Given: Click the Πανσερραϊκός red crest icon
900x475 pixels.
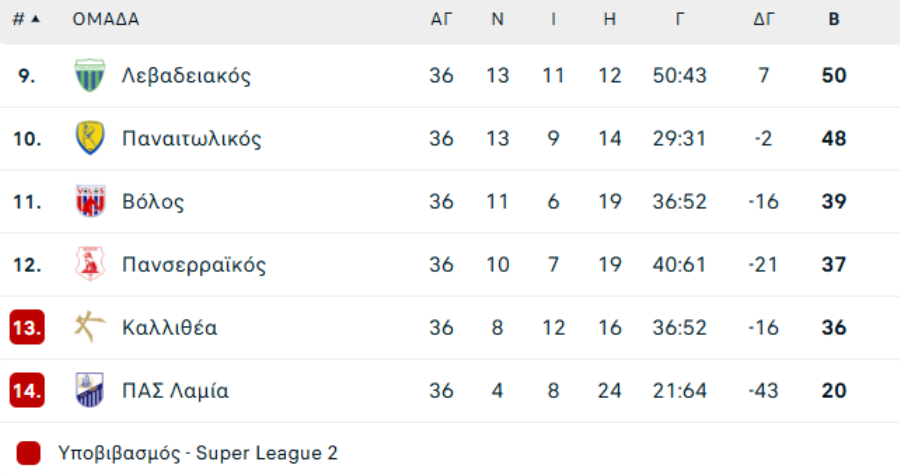Looking at the screenshot, I should (x=90, y=264).
